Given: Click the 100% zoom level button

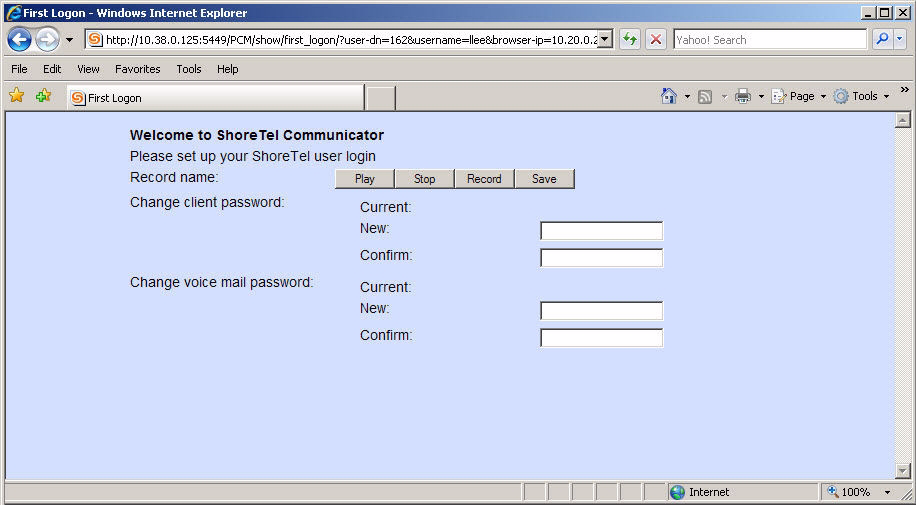Looking at the screenshot, I should (849, 492).
